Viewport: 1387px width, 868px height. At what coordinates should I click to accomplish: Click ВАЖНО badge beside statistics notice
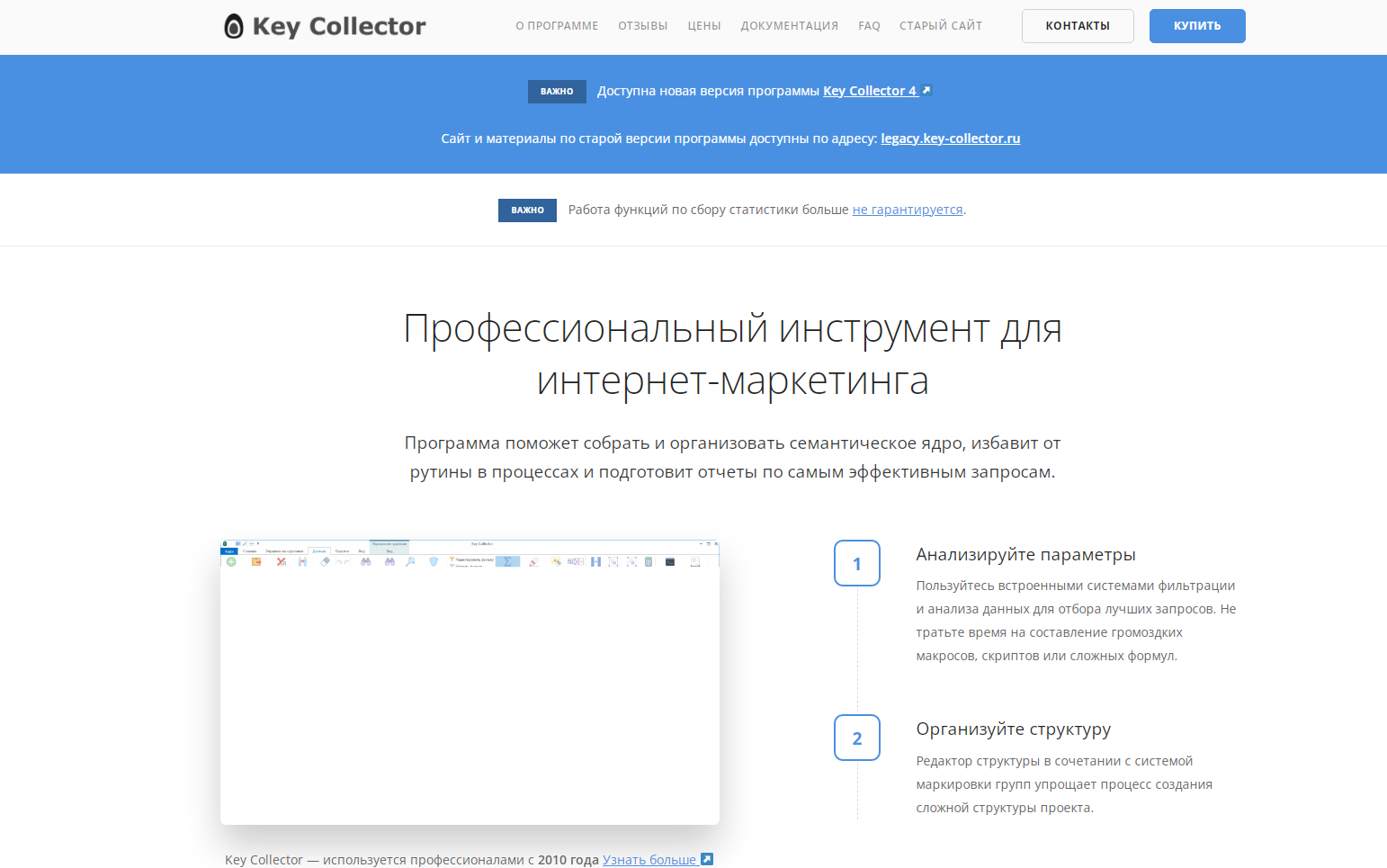(527, 210)
